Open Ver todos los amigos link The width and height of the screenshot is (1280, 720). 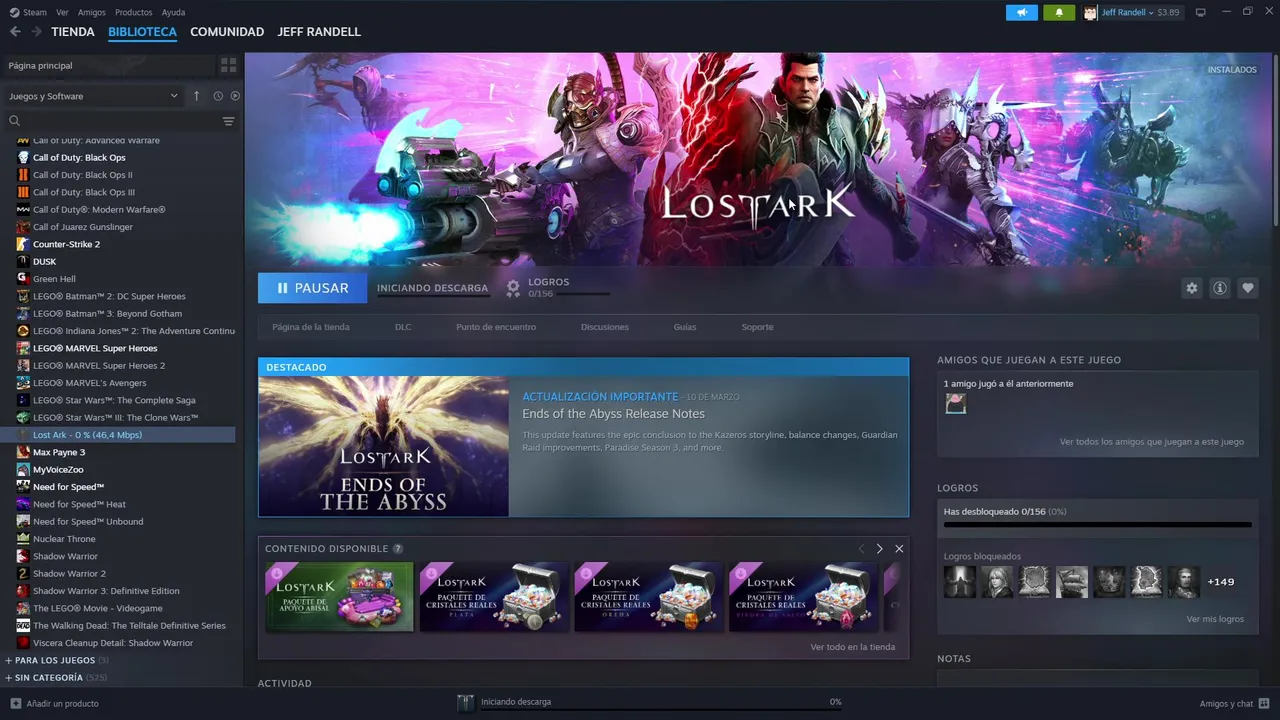click(1152, 441)
